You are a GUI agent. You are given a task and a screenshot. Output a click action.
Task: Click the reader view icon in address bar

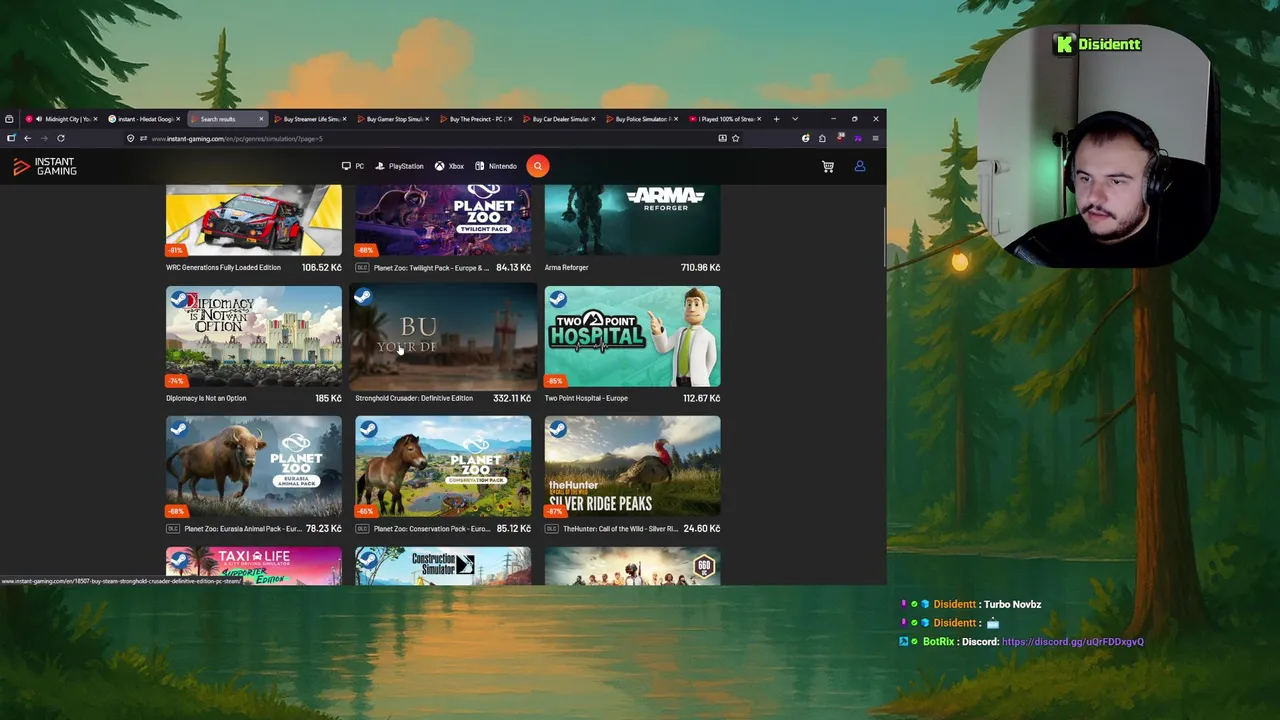point(722,138)
